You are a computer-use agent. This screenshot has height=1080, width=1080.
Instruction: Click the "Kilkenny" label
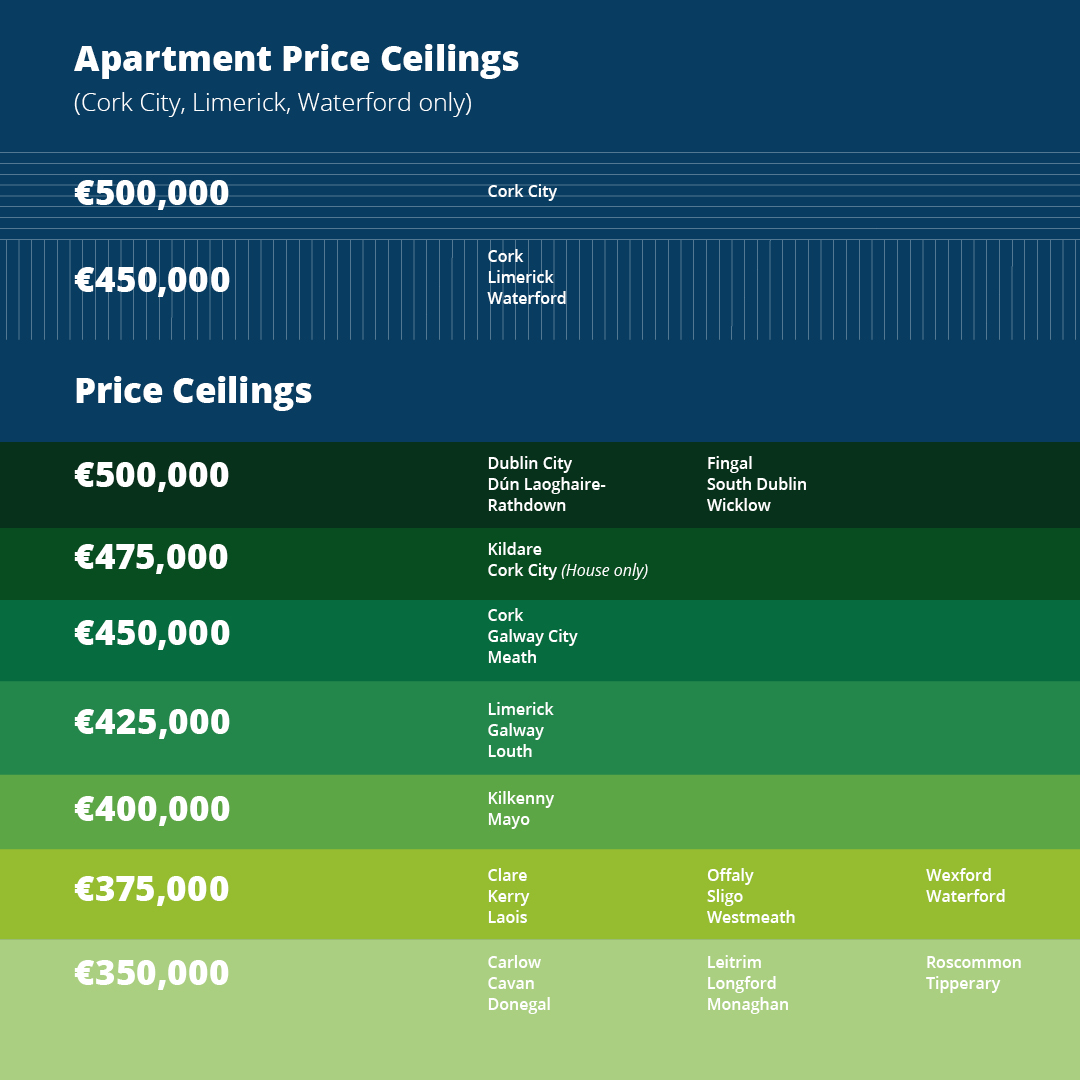click(520, 798)
